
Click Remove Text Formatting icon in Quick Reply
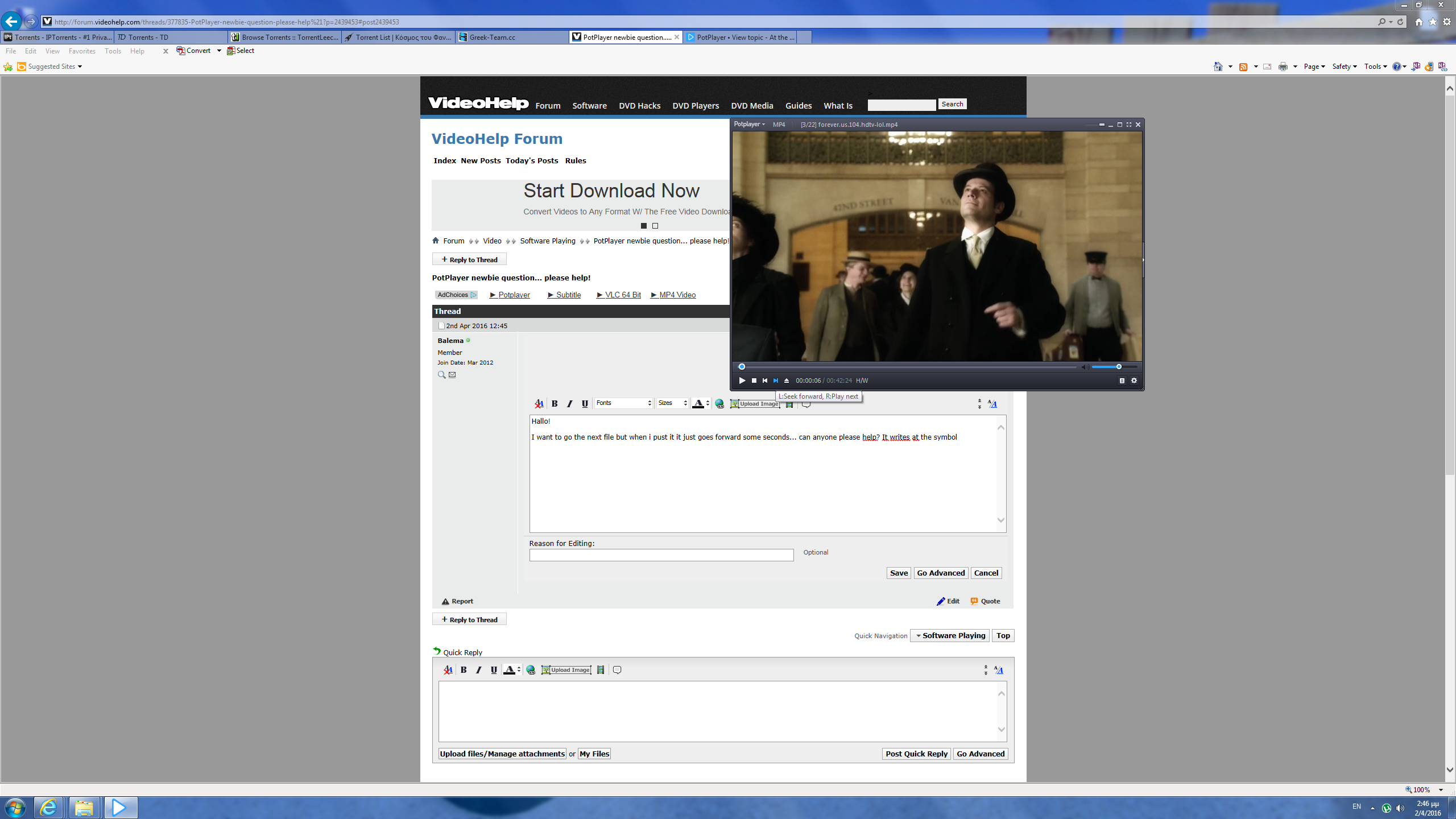point(448,670)
